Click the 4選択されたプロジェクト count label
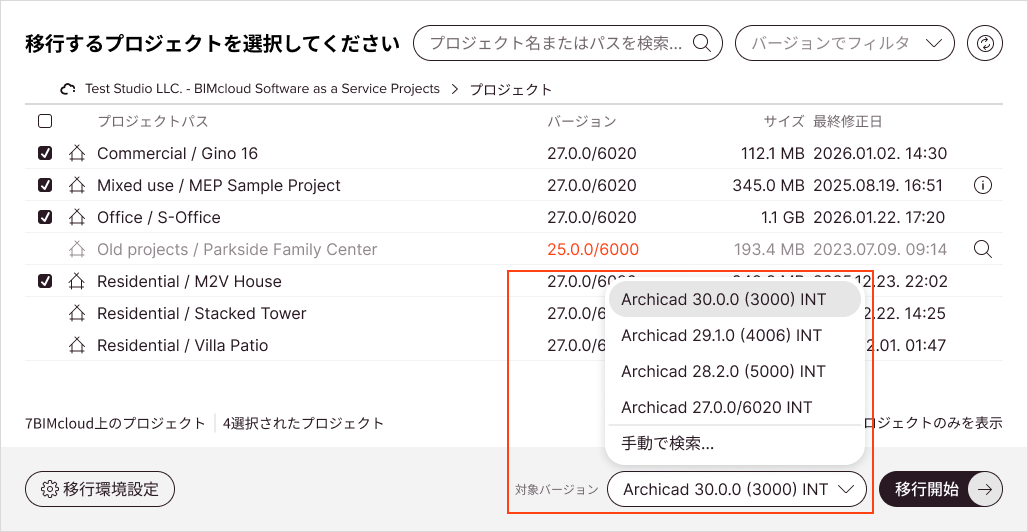 coord(303,423)
